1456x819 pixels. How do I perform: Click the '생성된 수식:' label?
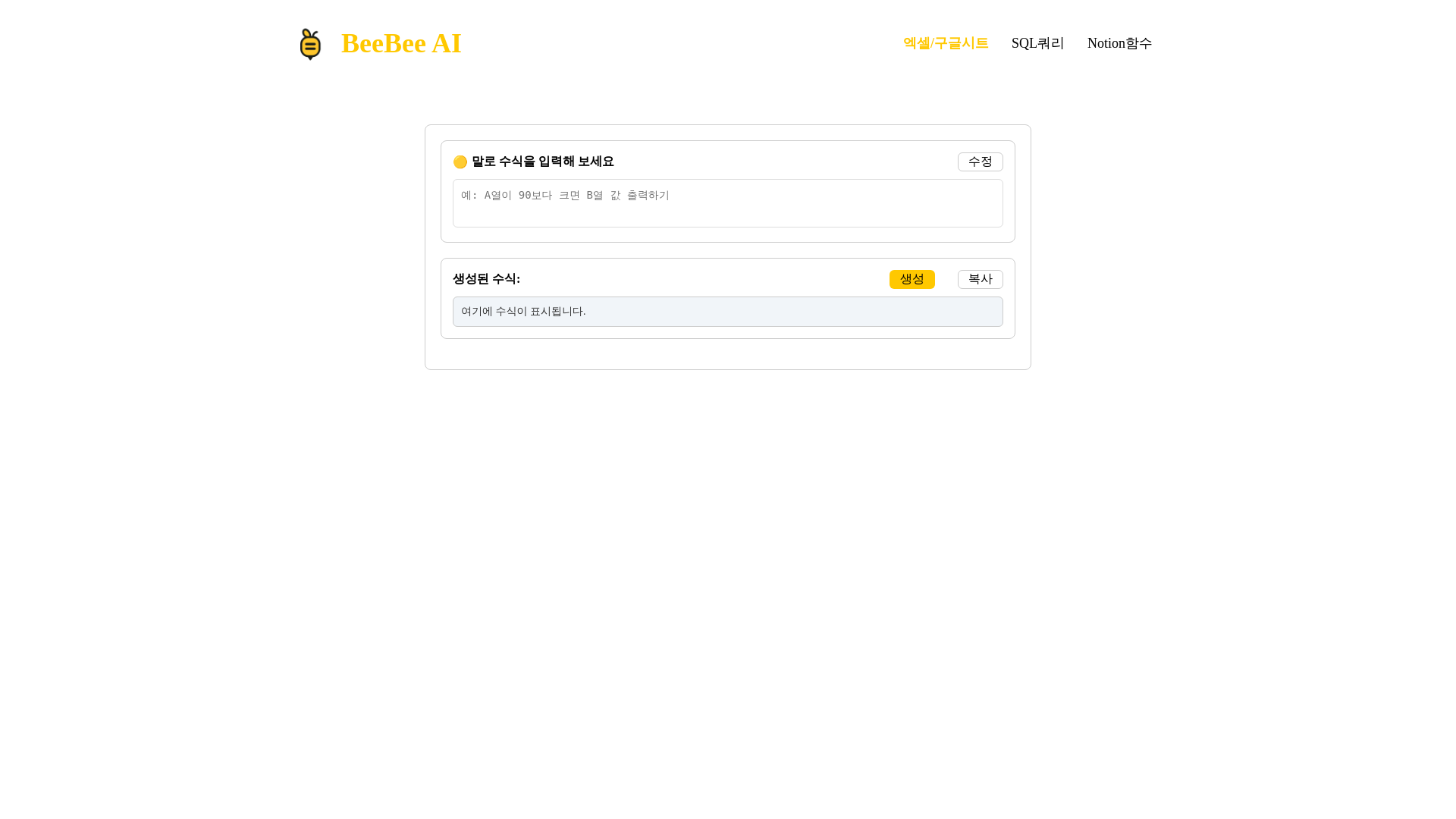(x=486, y=279)
